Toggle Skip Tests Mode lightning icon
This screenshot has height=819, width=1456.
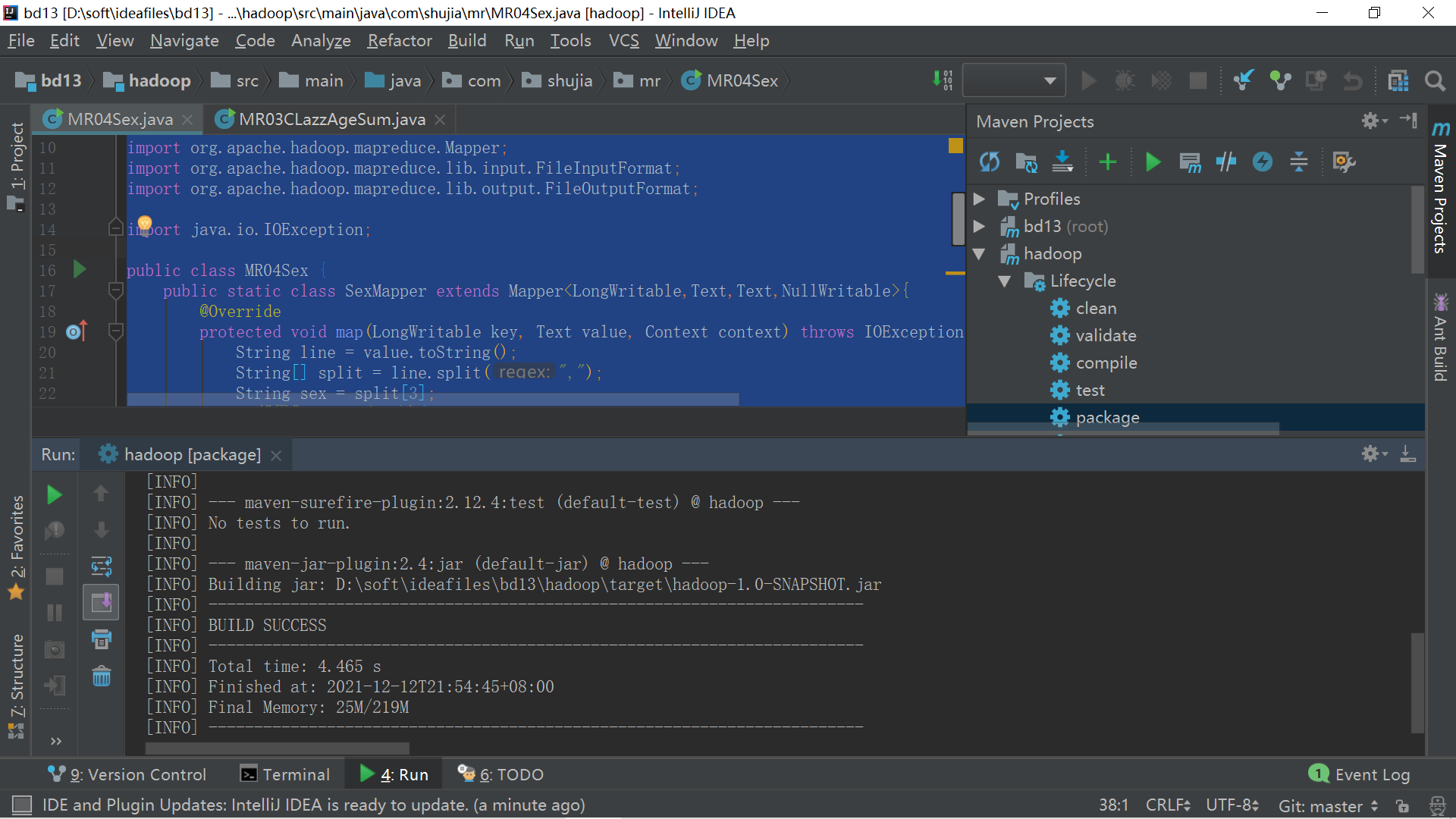(x=1262, y=162)
